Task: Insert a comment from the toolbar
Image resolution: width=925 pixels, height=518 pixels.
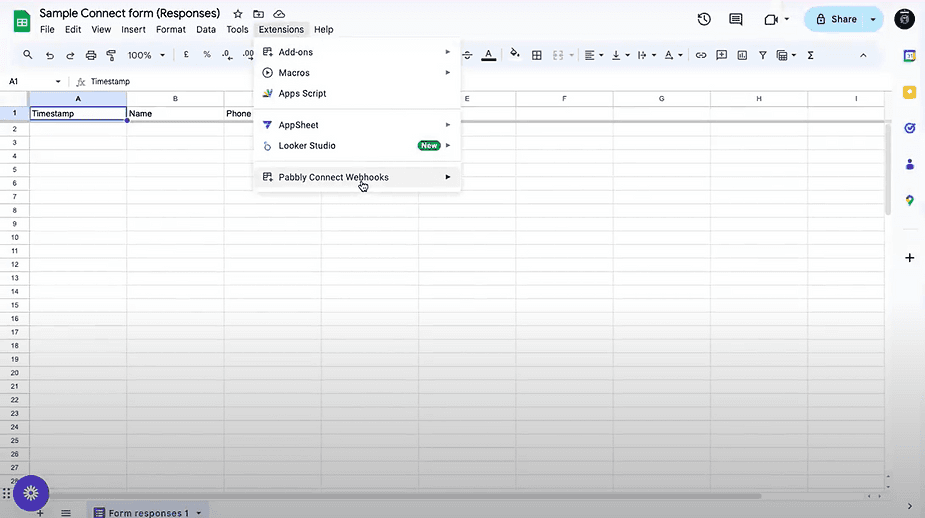Action: [721, 55]
